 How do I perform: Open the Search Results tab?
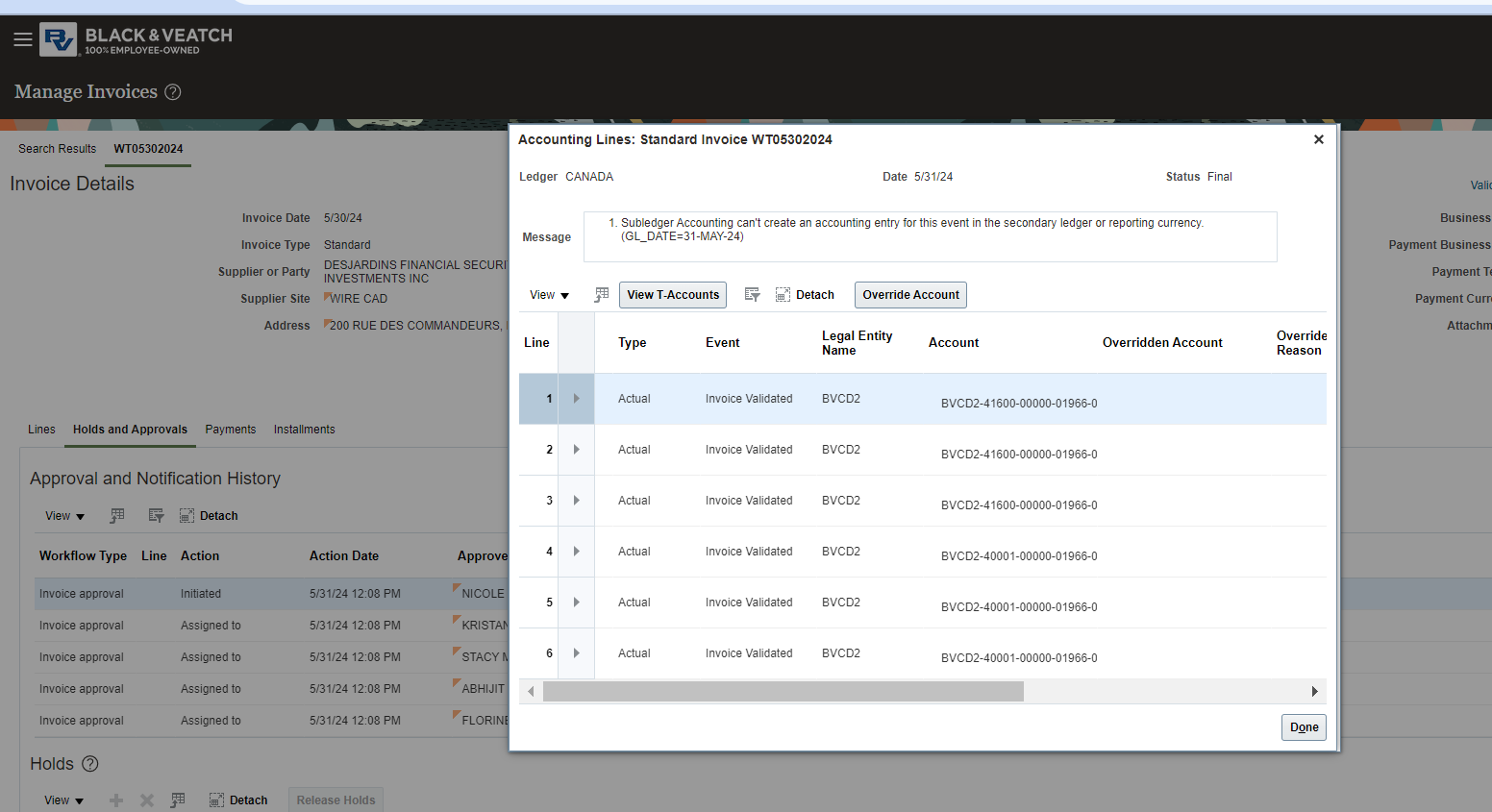57,148
